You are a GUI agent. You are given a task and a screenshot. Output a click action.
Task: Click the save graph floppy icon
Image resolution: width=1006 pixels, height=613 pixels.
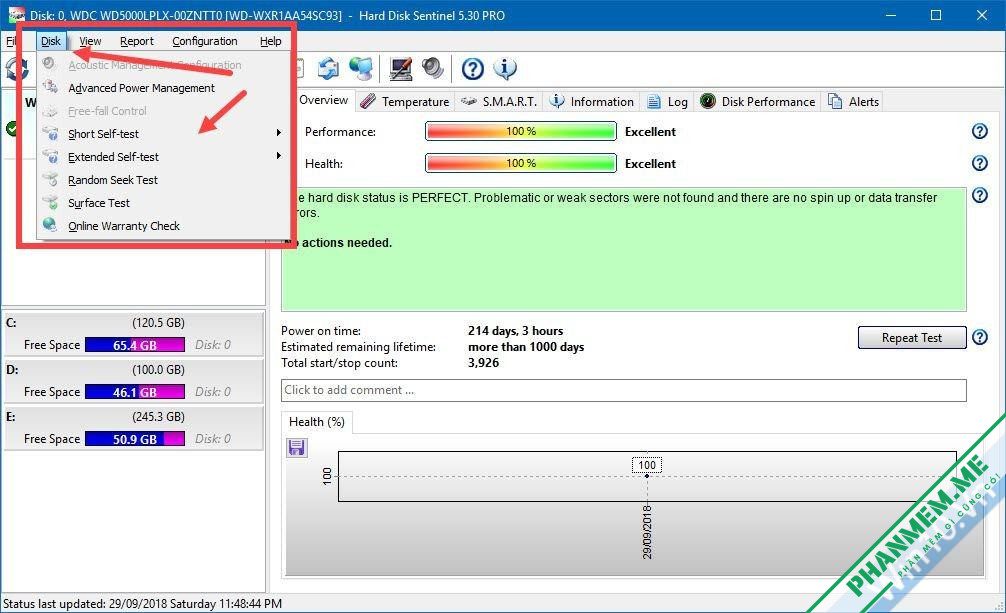(x=296, y=447)
